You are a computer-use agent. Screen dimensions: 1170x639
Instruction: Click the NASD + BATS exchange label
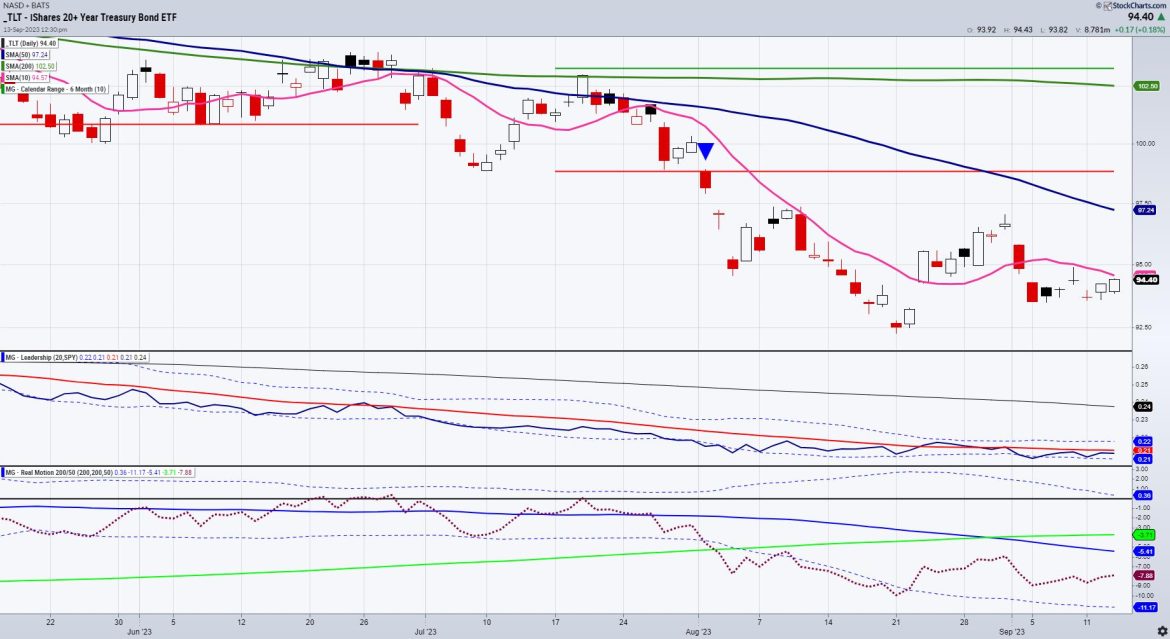[x=25, y=5]
